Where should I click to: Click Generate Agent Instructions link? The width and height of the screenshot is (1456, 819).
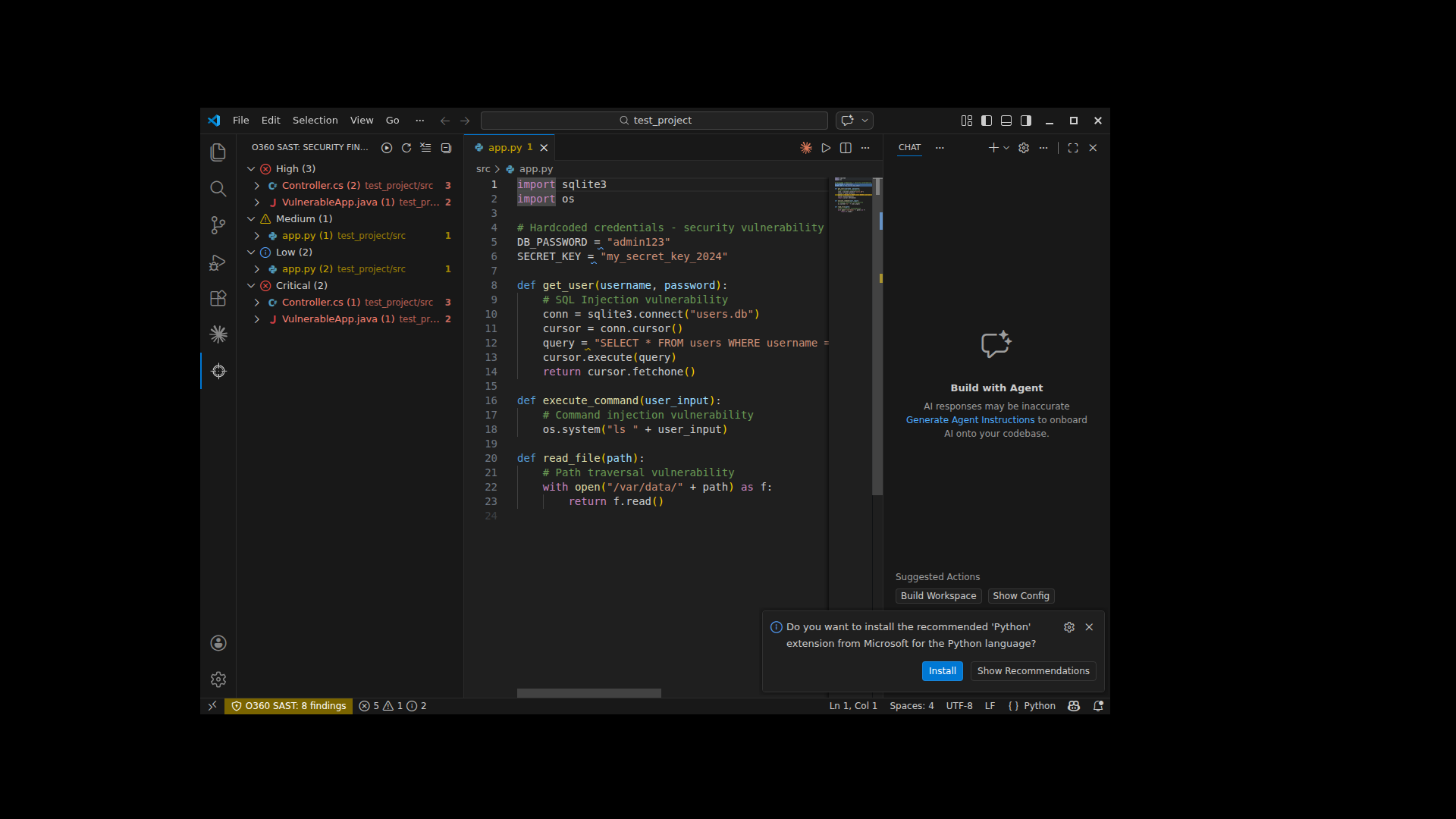point(970,419)
